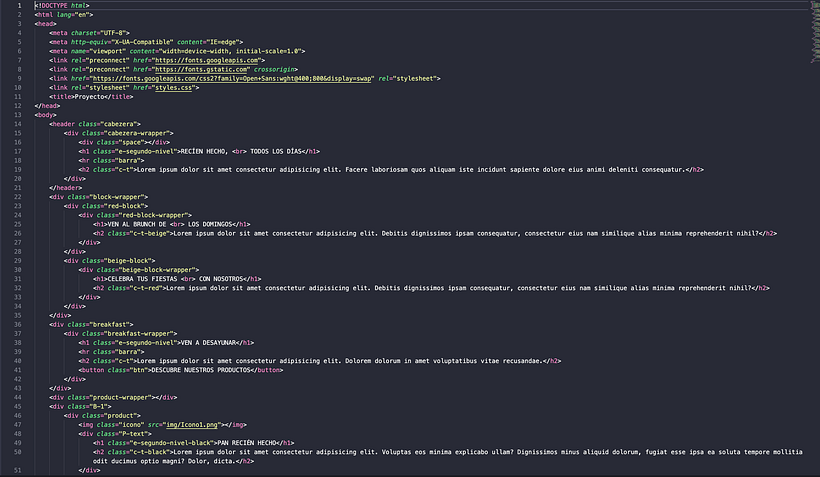Click the "breakfast" class on line 36
The image size is (820, 477).
(x=109, y=324)
